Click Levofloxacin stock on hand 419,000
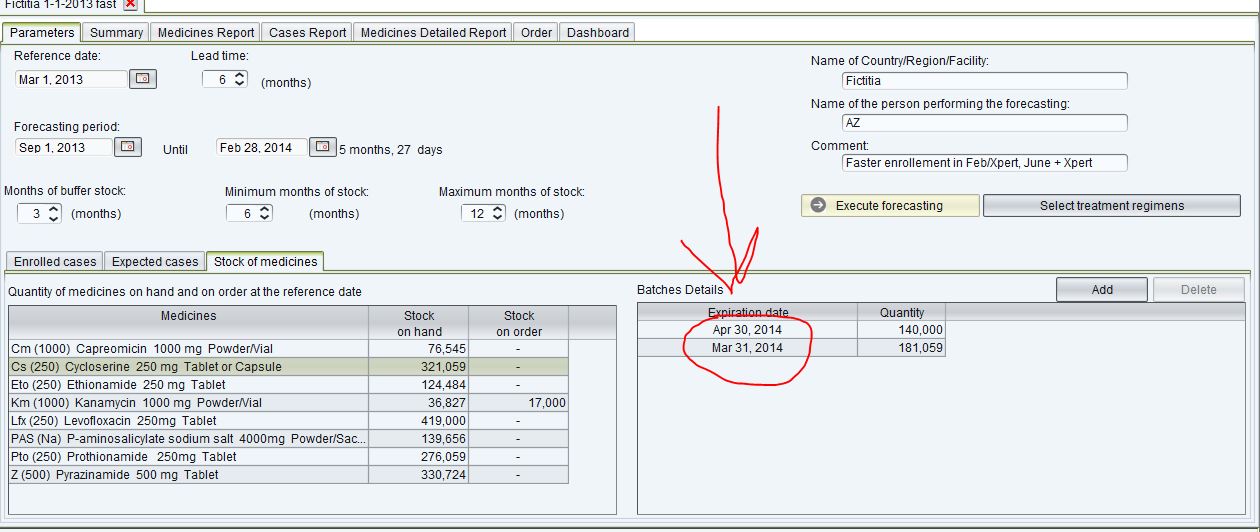Screen dimensions: 1260x532 click(419, 420)
